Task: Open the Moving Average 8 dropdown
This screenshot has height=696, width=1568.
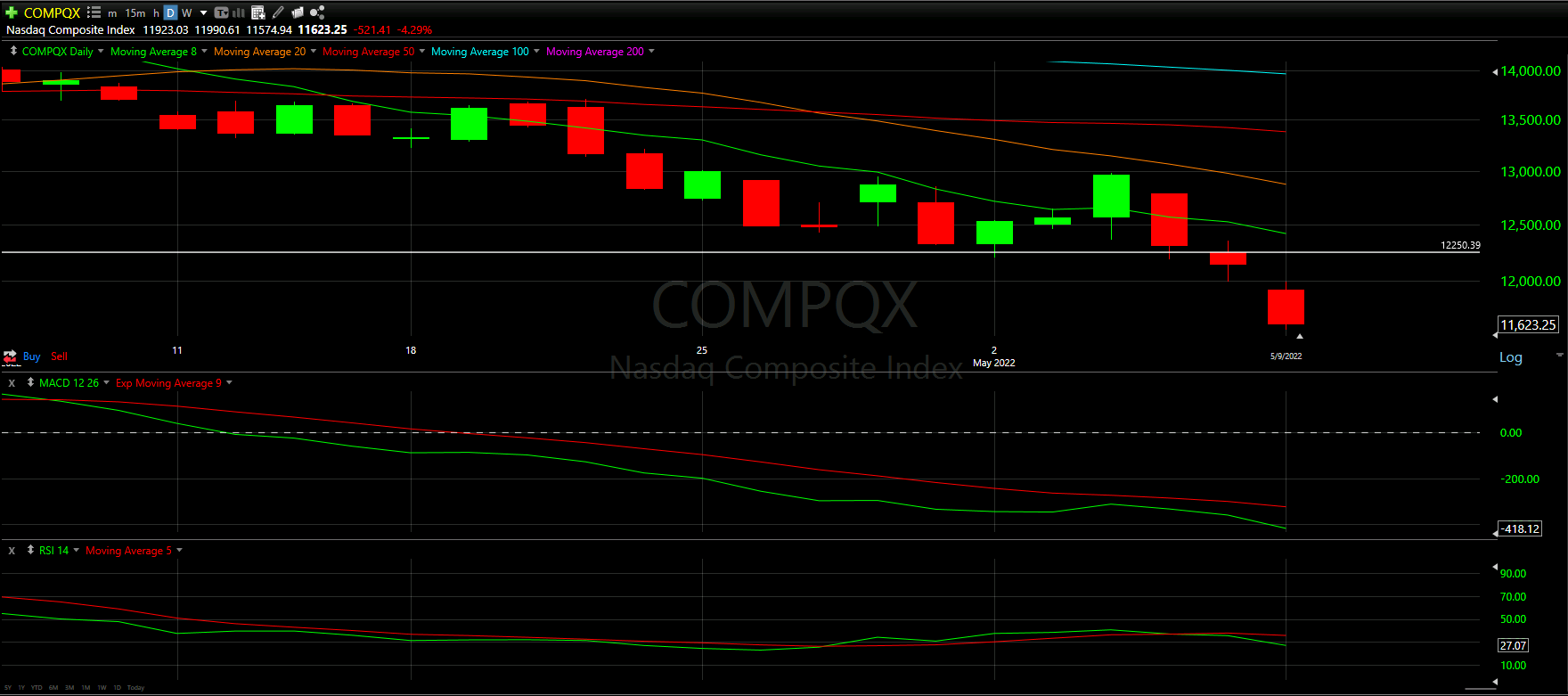Action: tap(205, 51)
